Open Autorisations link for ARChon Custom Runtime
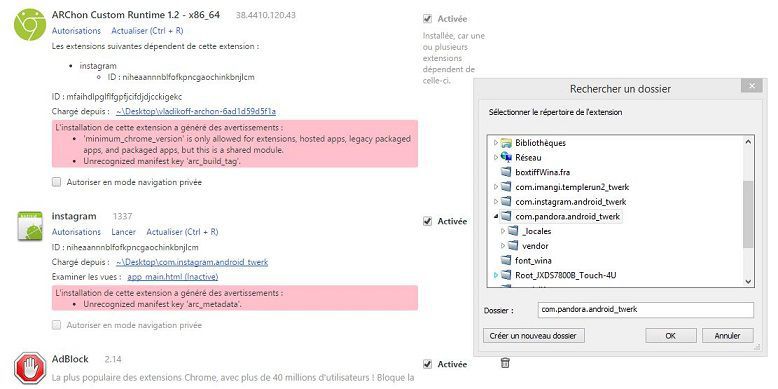 [x=76, y=31]
